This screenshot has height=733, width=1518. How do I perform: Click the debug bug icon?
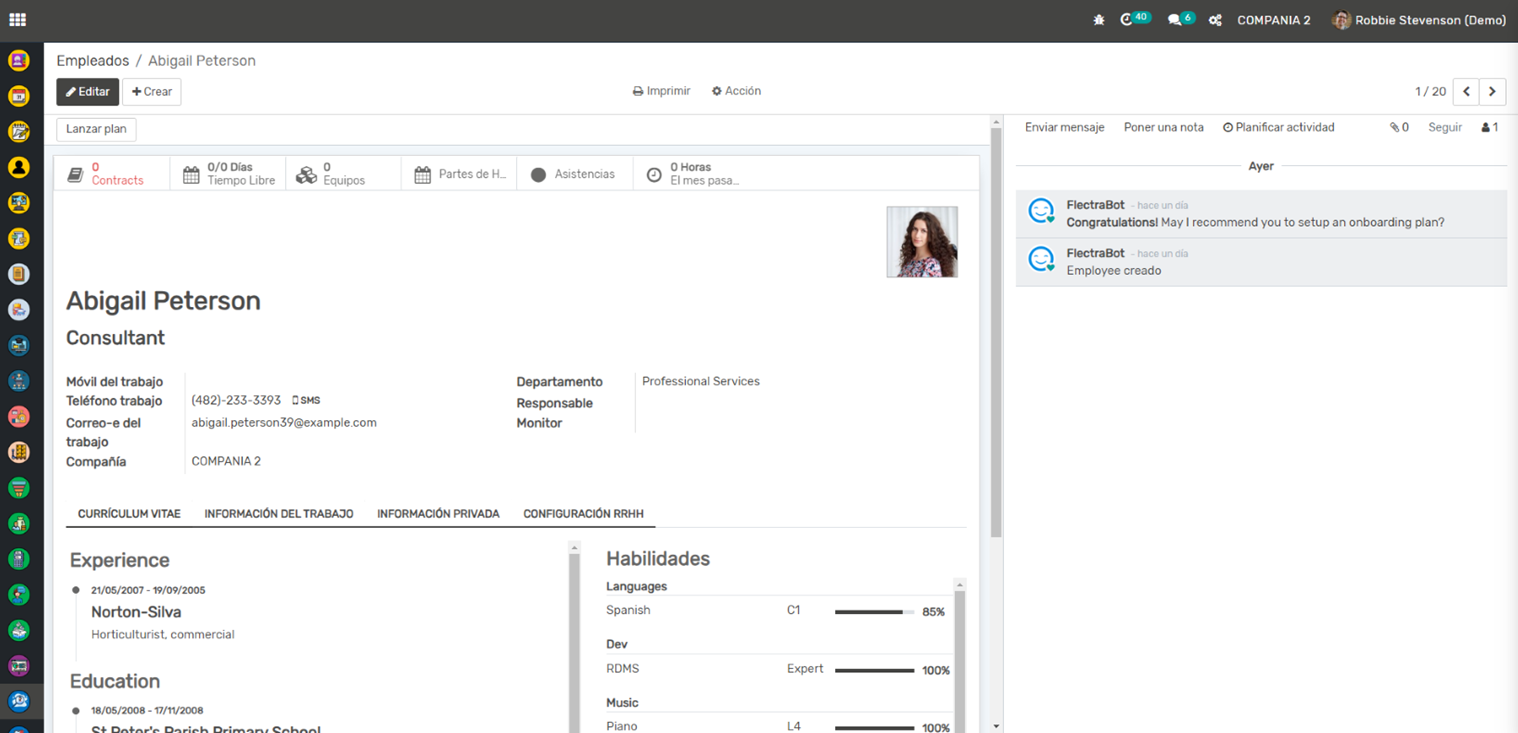[x=1099, y=20]
